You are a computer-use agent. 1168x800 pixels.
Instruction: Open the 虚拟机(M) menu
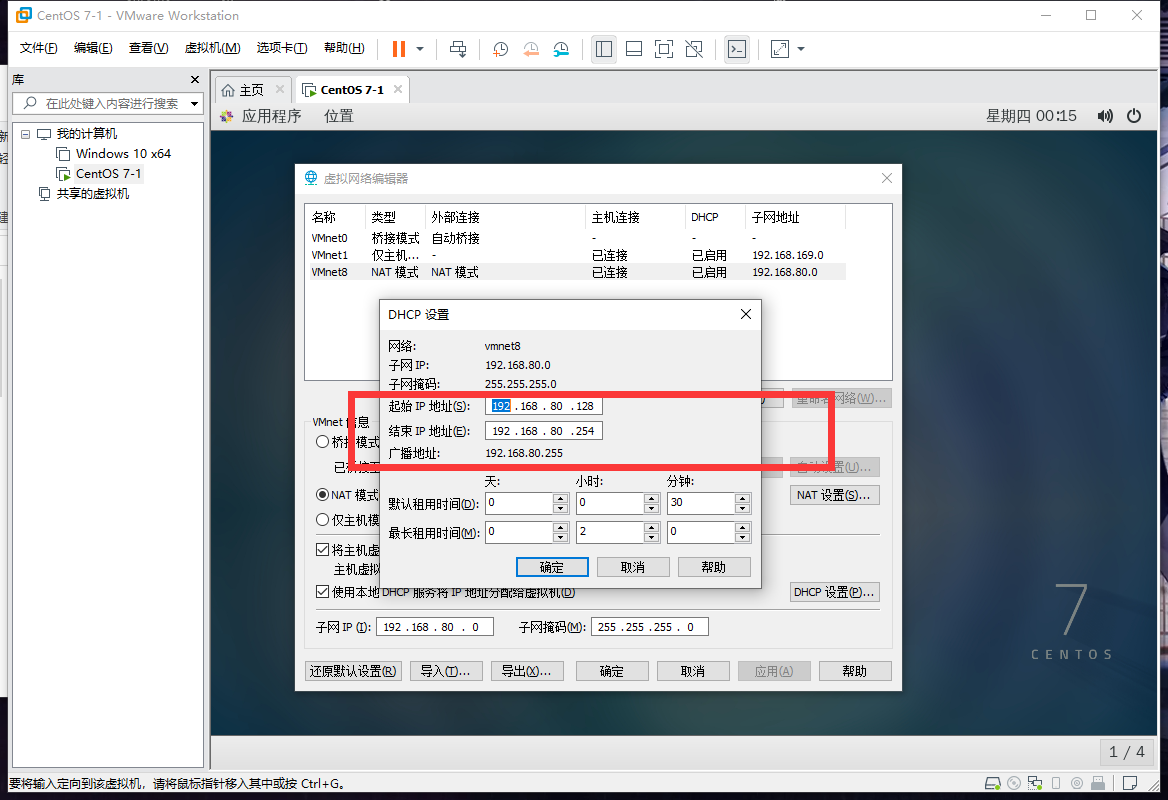point(212,48)
